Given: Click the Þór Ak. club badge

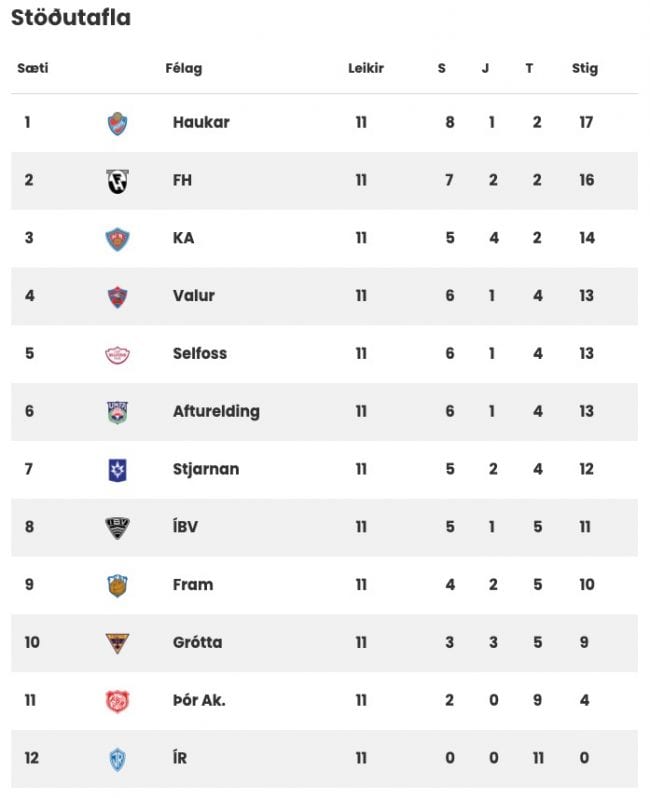Looking at the screenshot, I should tap(117, 701).
